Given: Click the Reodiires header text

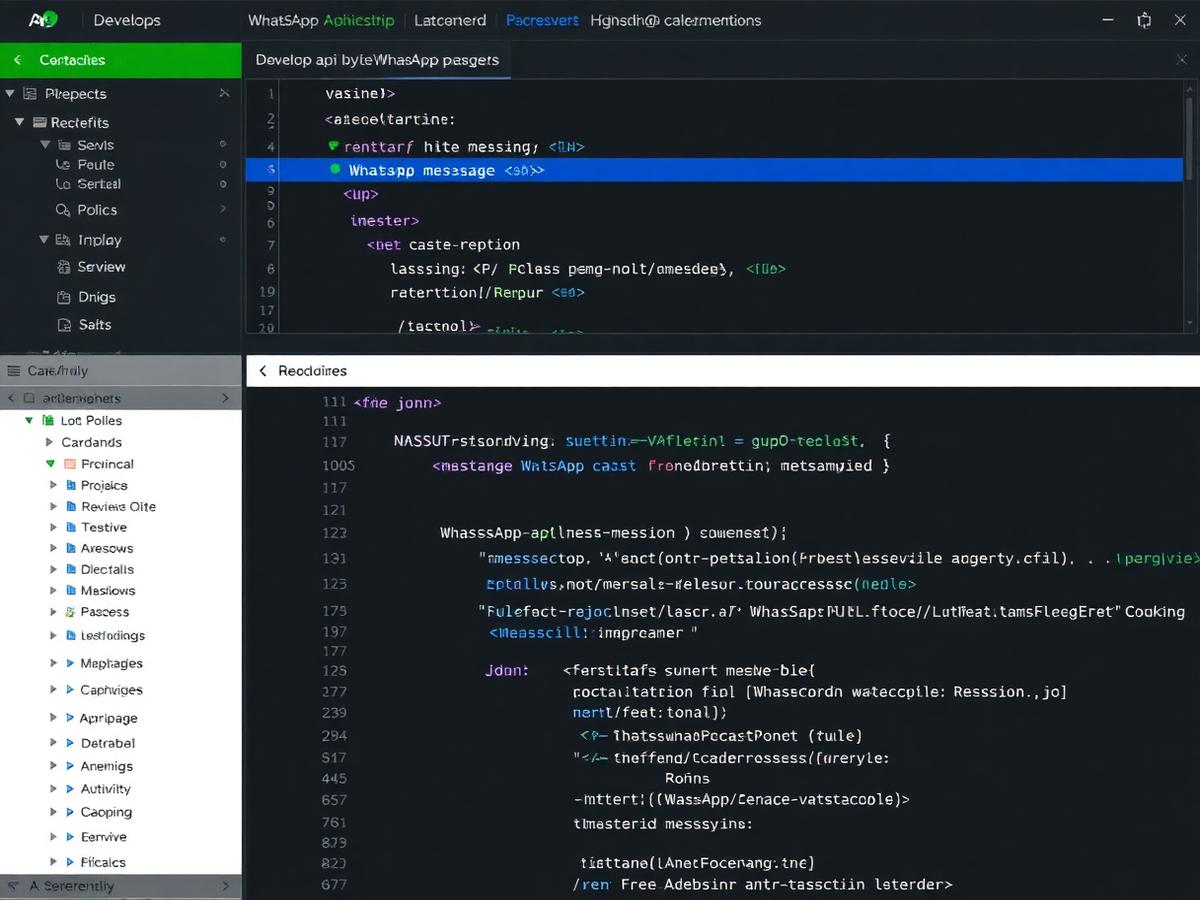Looking at the screenshot, I should [x=312, y=371].
